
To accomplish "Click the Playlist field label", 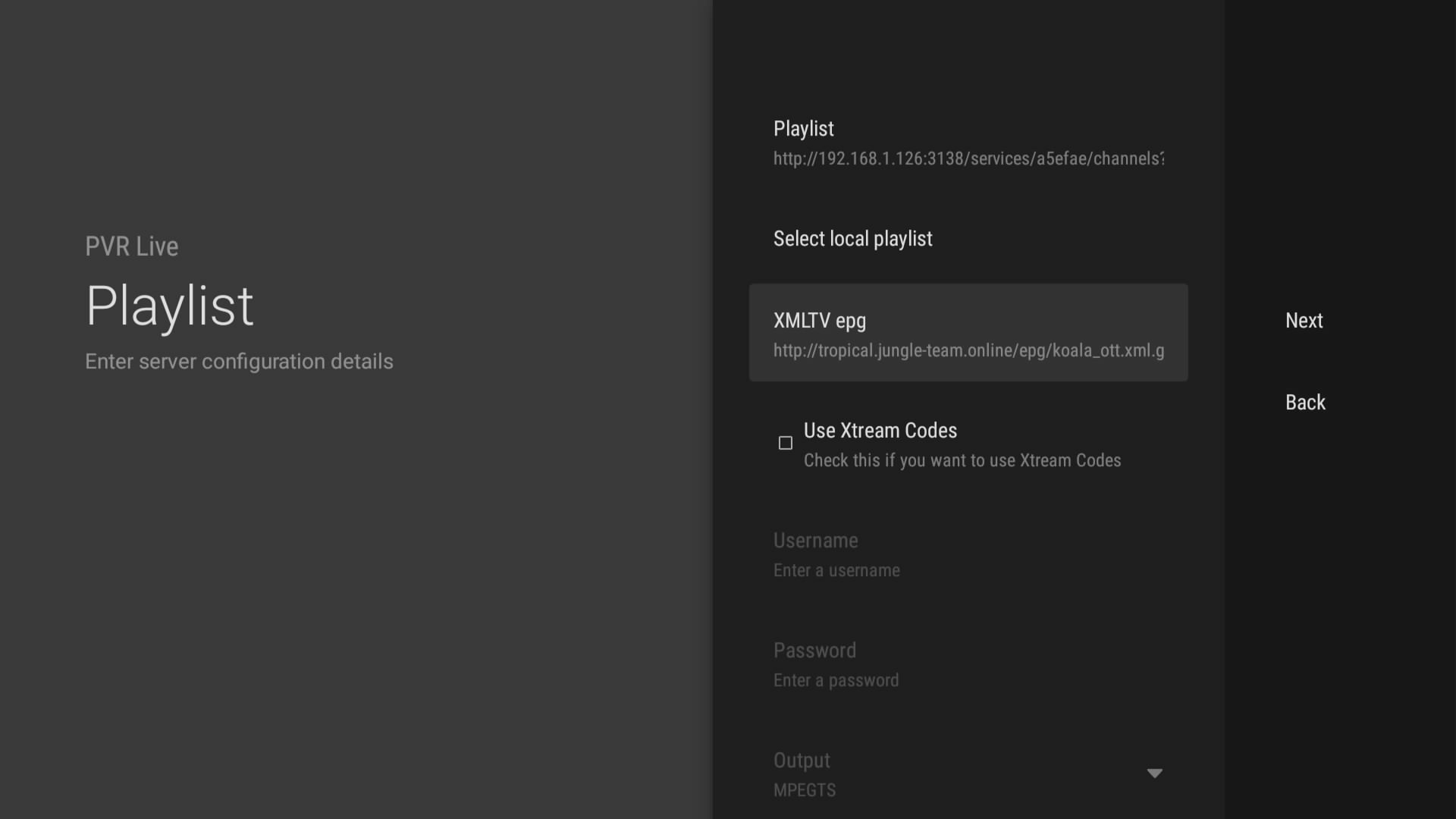I will coord(803,129).
